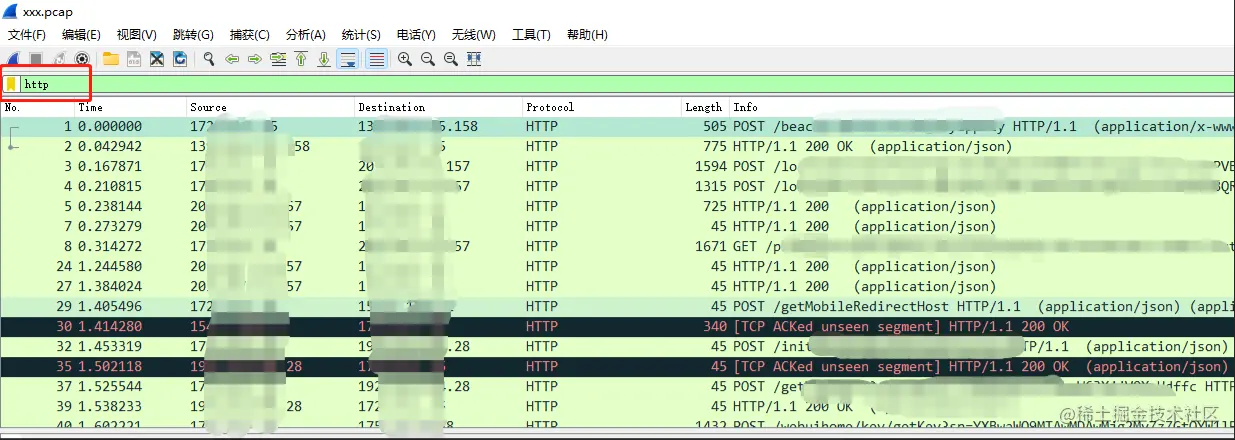Screen dimensions: 1235x440
Task: Open the 捕获(C) menu
Action: [249, 35]
